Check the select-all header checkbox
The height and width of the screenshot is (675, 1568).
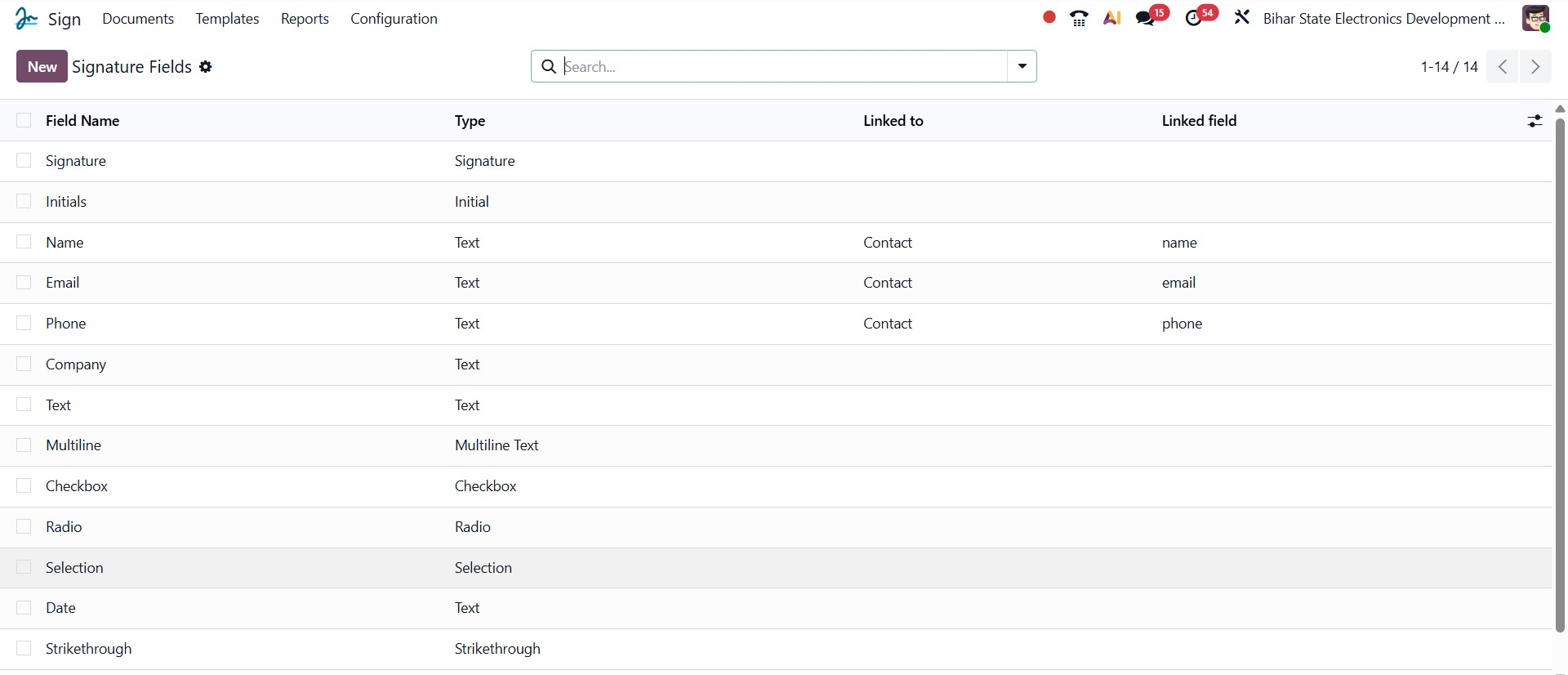click(24, 121)
